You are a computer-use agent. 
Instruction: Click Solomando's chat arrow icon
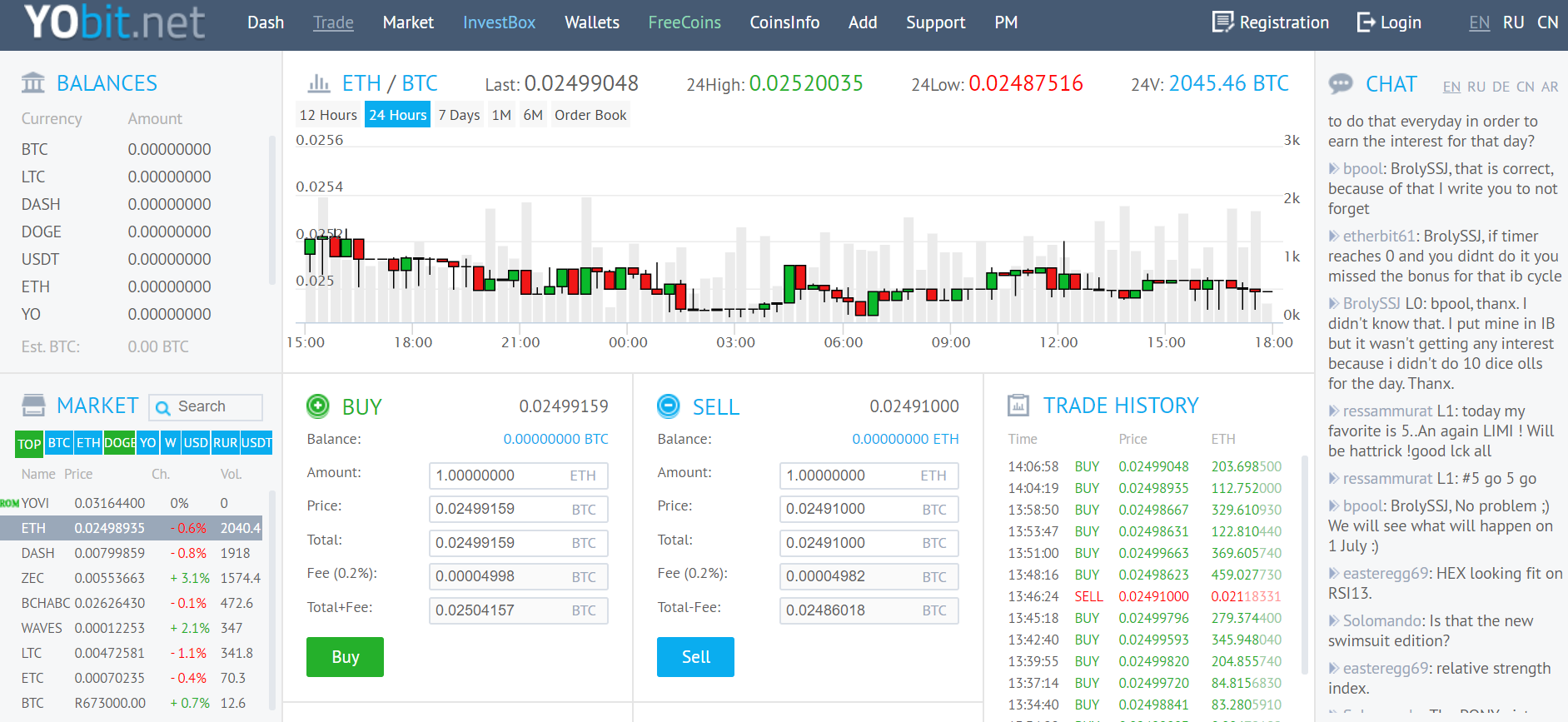tap(1334, 620)
